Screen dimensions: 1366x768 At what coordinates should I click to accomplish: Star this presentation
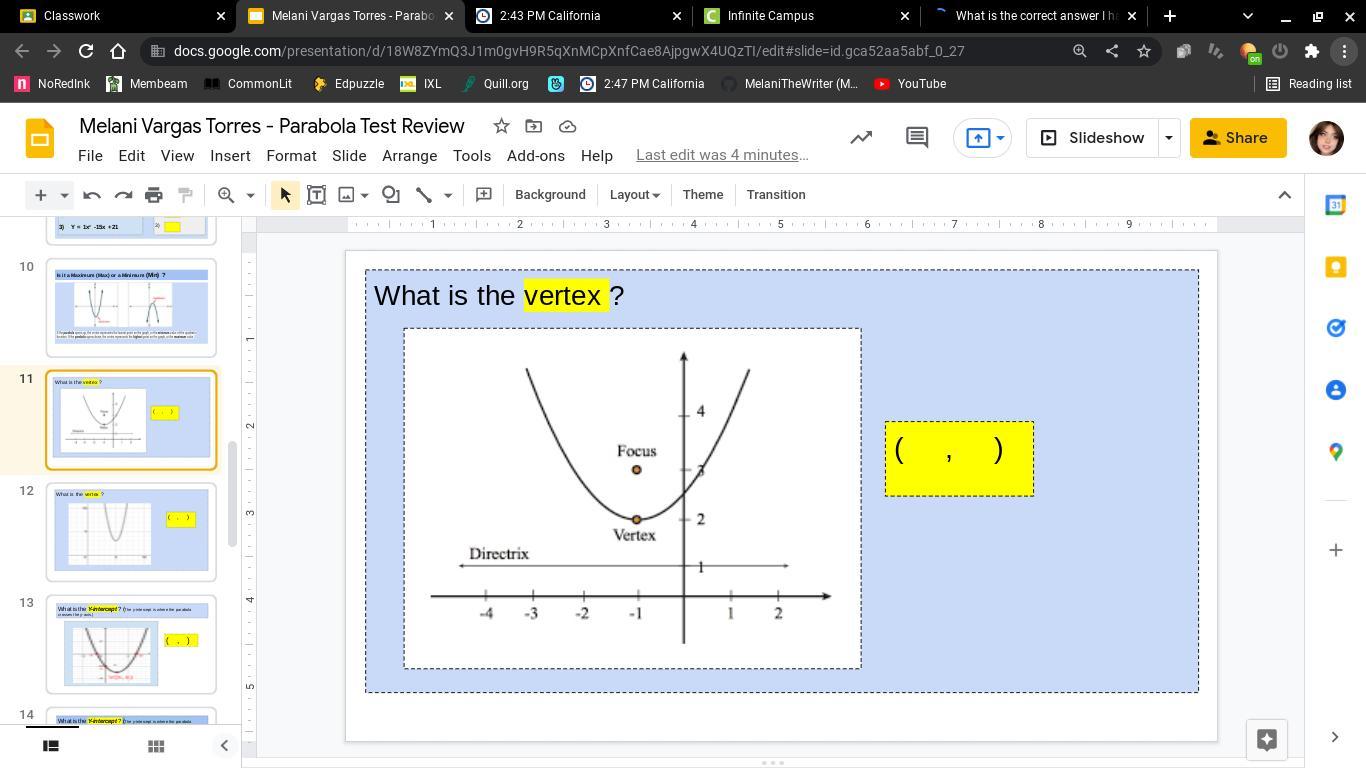[x=501, y=126]
